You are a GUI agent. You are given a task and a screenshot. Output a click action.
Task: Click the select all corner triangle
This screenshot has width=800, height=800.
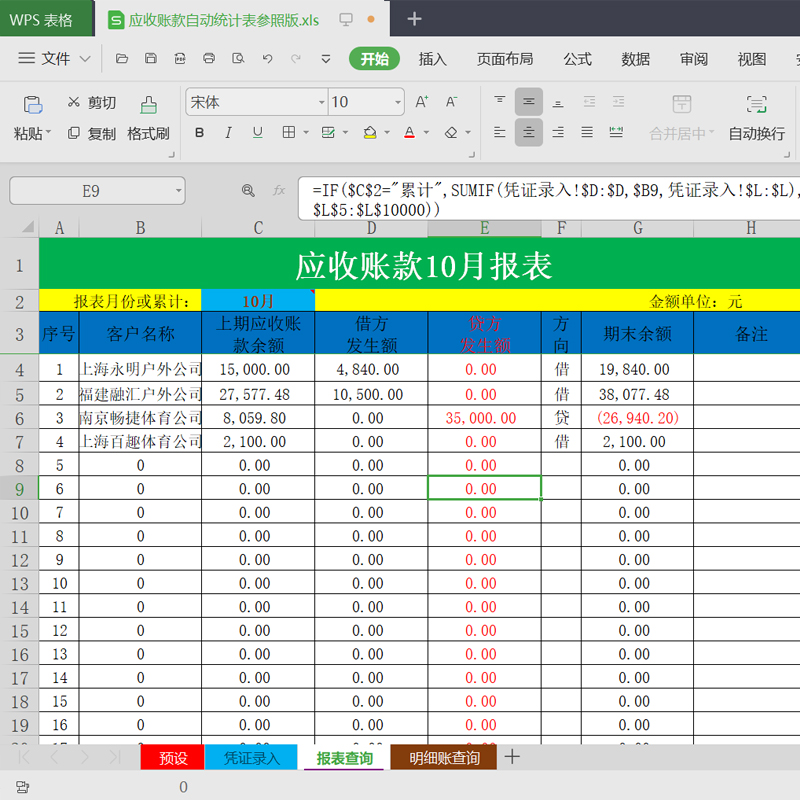coord(28,227)
